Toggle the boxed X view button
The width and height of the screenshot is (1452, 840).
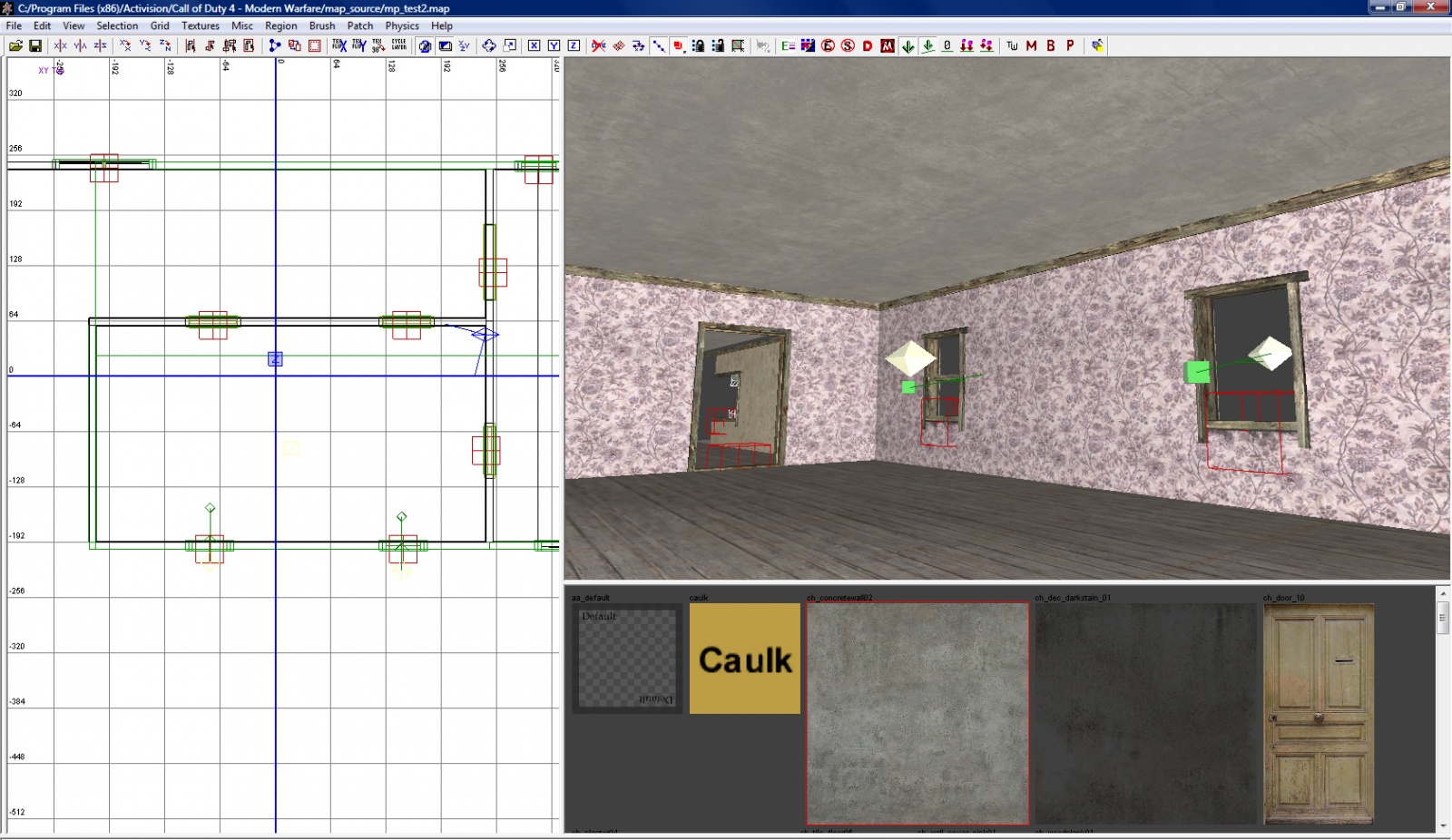(x=534, y=45)
